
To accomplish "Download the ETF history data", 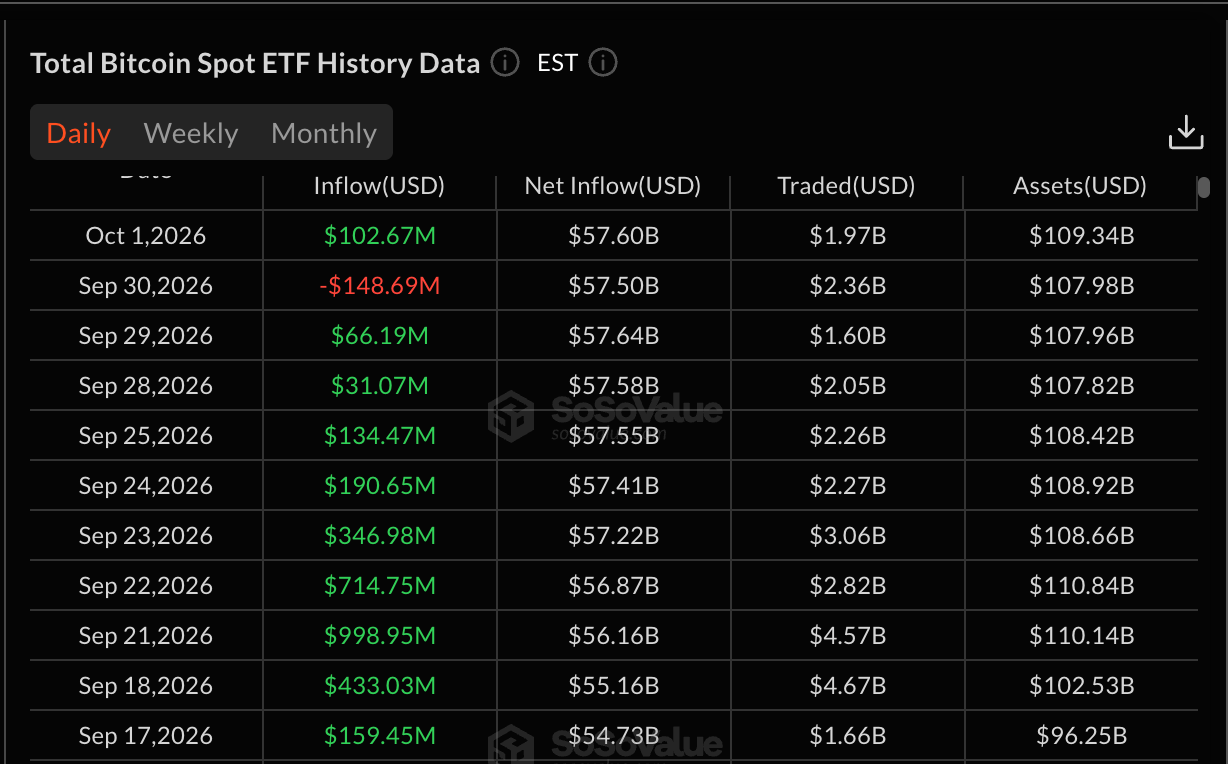I will [1186, 133].
